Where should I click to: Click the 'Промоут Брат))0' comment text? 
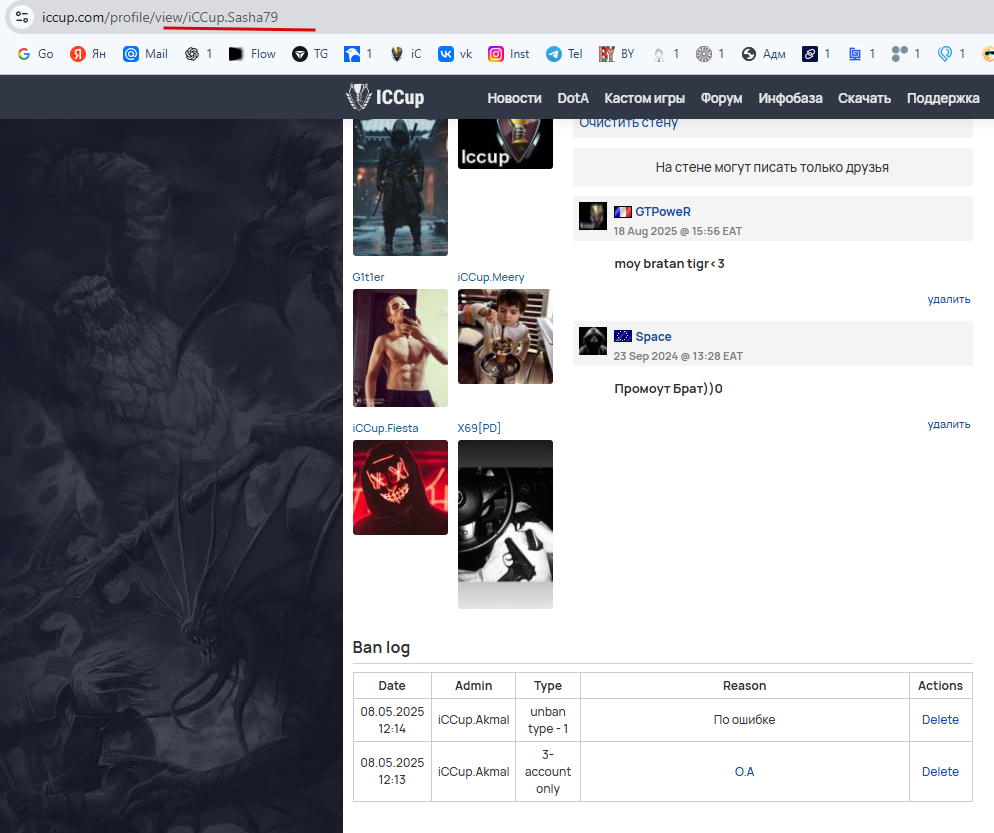tap(668, 389)
